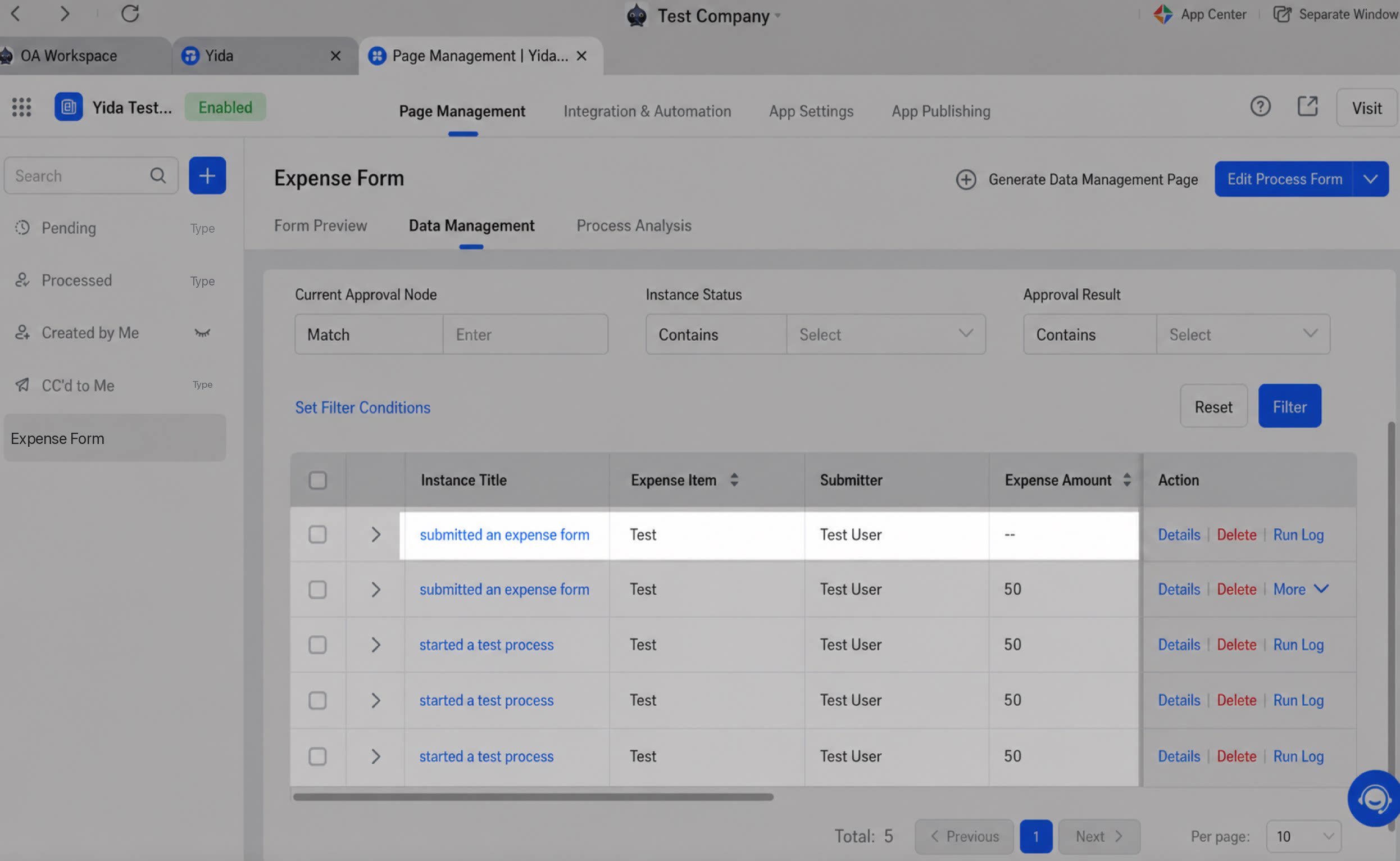Expand the More dropdown in second row
The width and height of the screenshot is (1400, 861).
tap(1301, 590)
